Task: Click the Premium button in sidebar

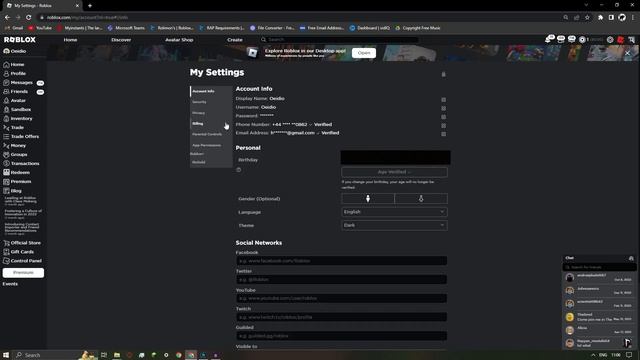Action: pos(23,272)
